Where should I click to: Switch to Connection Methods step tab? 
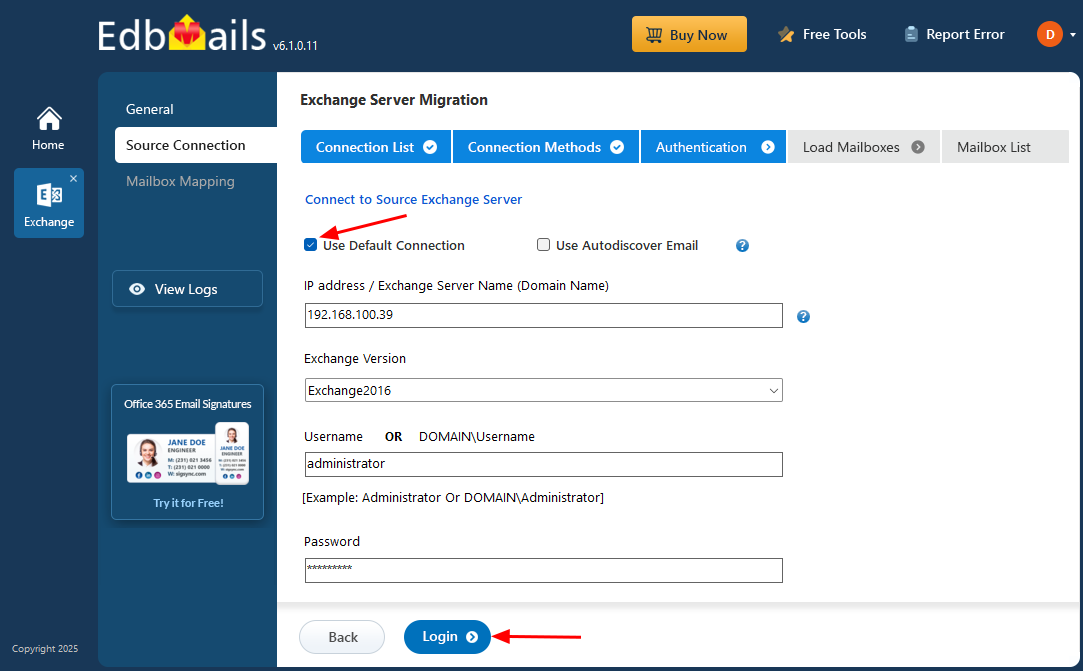click(x=546, y=147)
